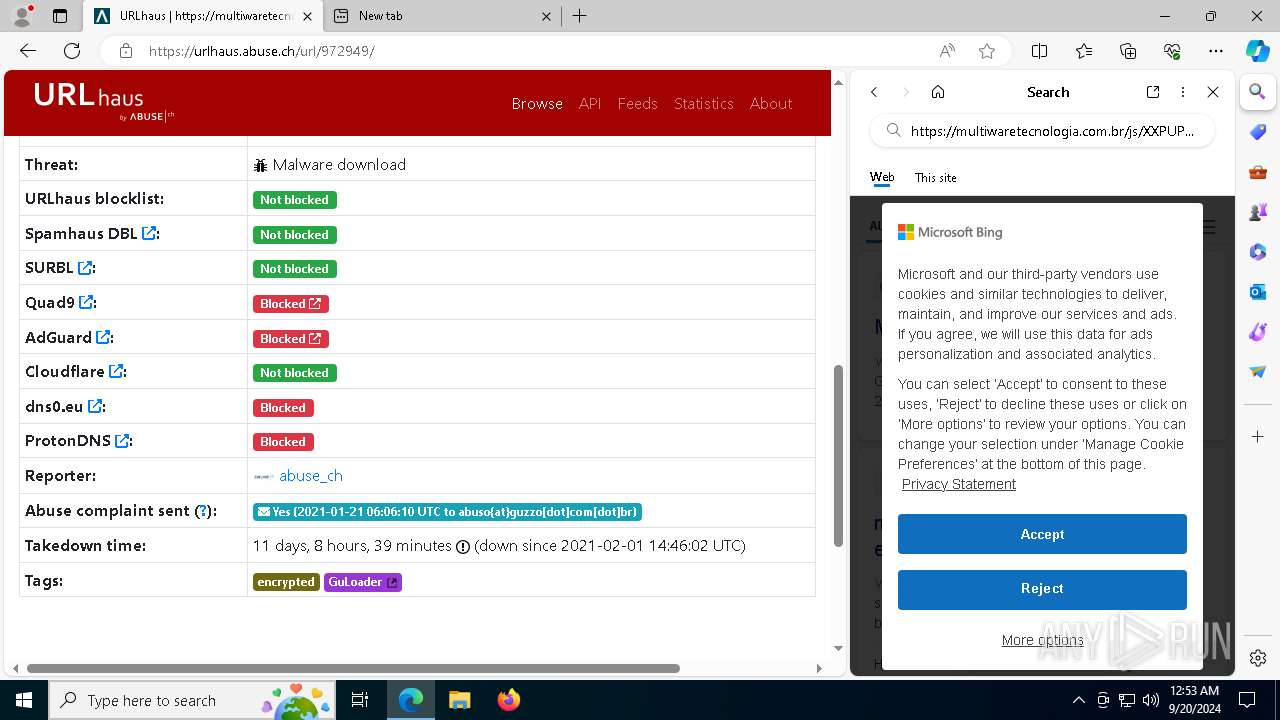The width and height of the screenshot is (1280, 720).
Task: Close the sidebar Search pane
Action: pyautogui.click(x=1213, y=92)
